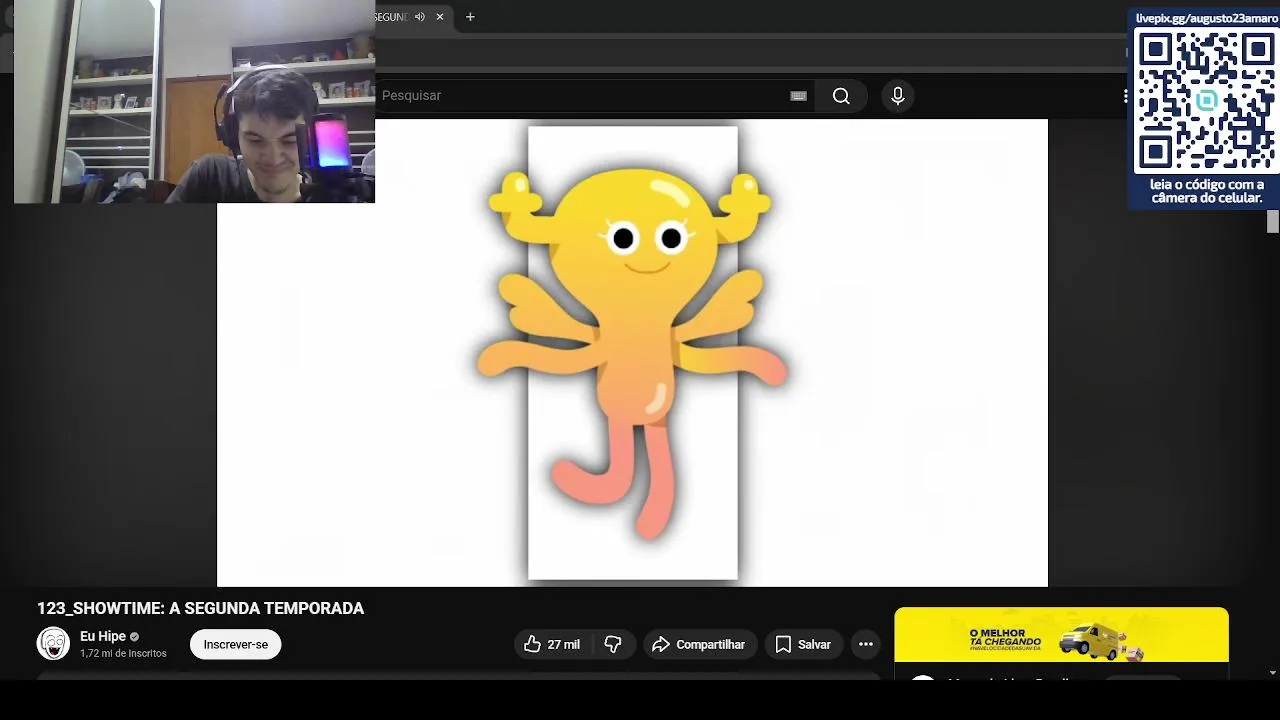Click the page vertical scrollbar thumb
This screenshot has width=1280, height=720.
click(1273, 222)
